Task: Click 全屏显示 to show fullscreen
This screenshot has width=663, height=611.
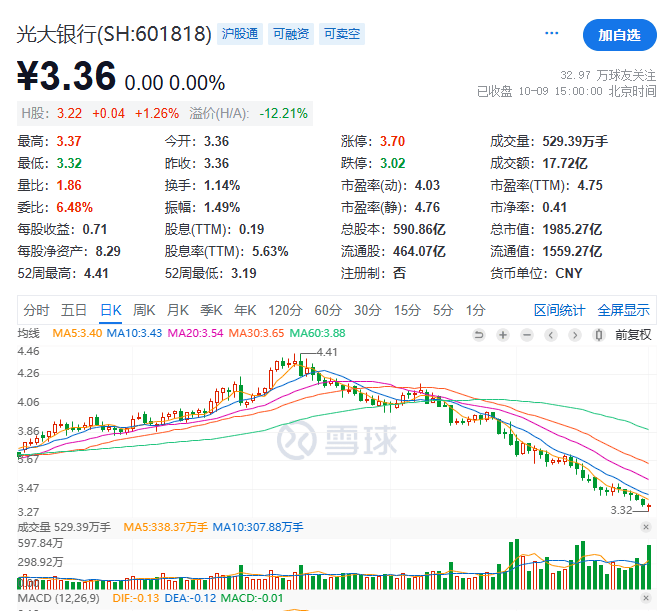Action: pyautogui.click(x=623, y=309)
